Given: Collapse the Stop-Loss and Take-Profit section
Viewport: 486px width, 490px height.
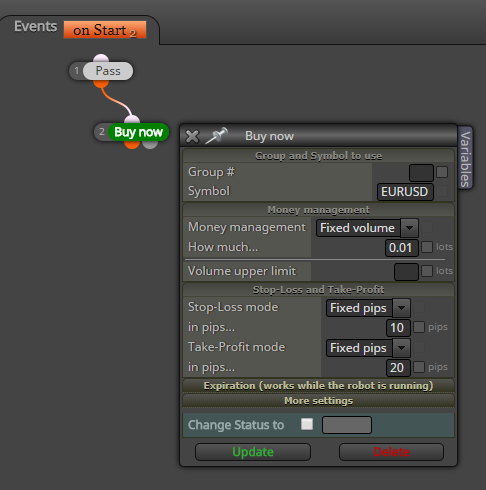Looking at the screenshot, I should (x=318, y=290).
